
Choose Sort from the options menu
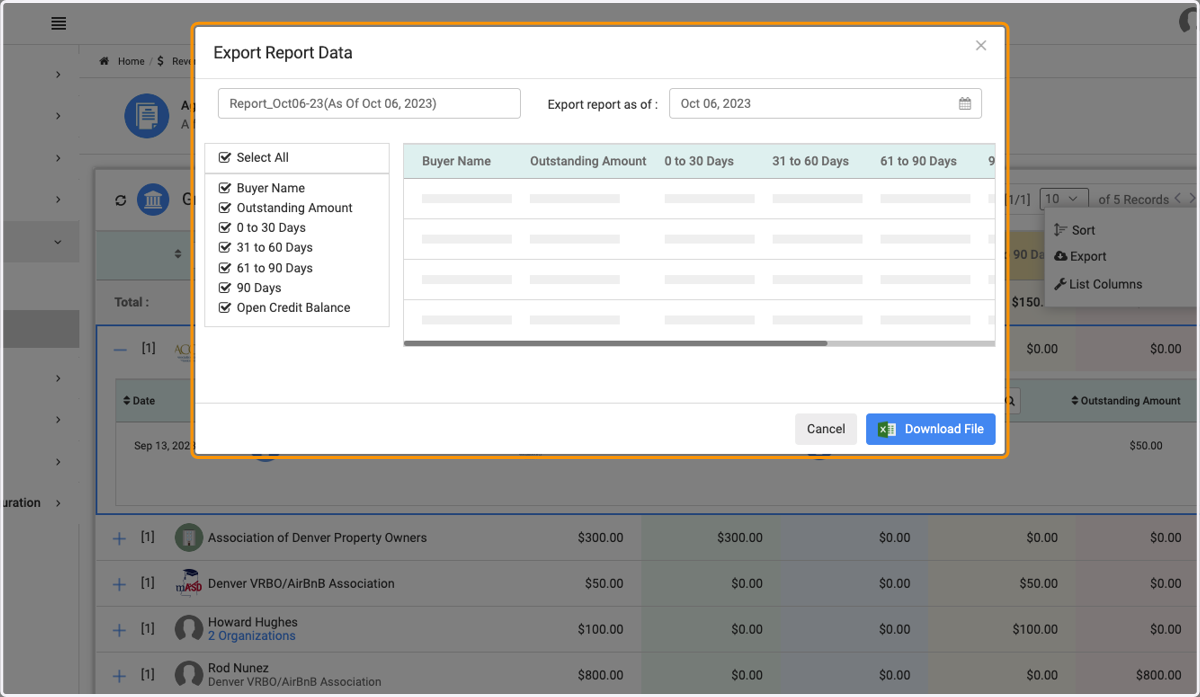(x=1075, y=230)
